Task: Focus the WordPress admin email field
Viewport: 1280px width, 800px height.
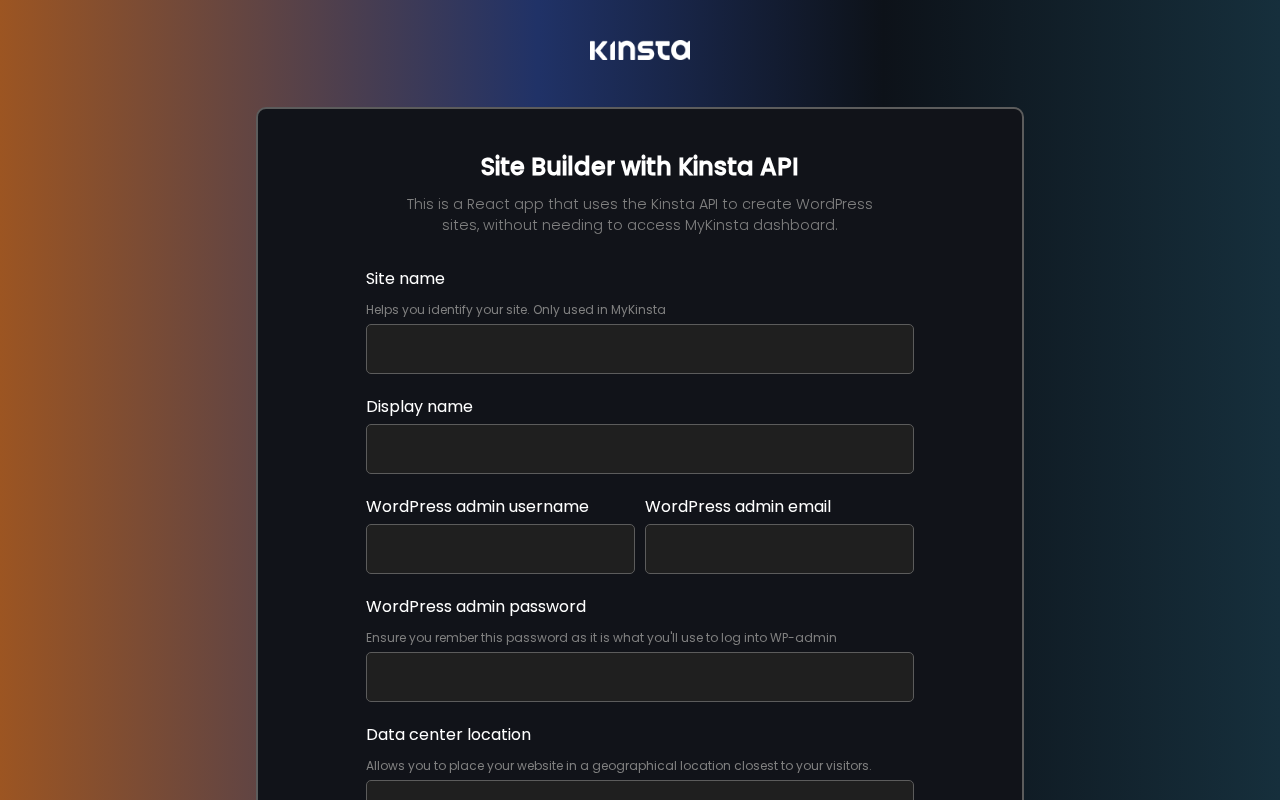Action: [x=779, y=549]
